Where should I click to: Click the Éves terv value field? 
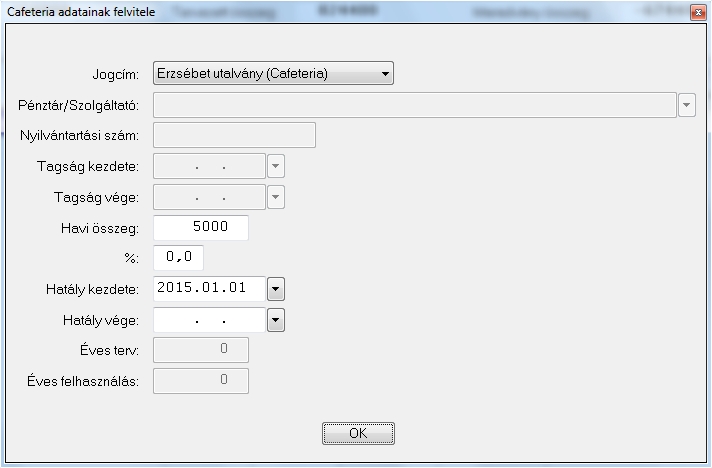(200, 350)
